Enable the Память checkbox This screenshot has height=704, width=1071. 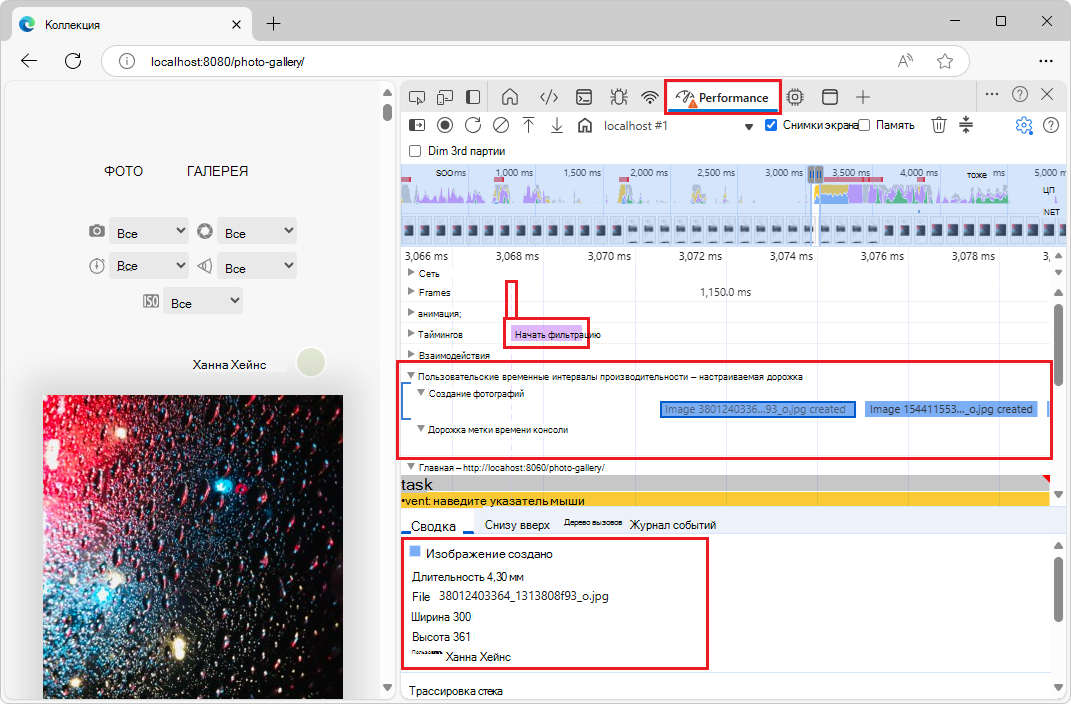point(864,125)
